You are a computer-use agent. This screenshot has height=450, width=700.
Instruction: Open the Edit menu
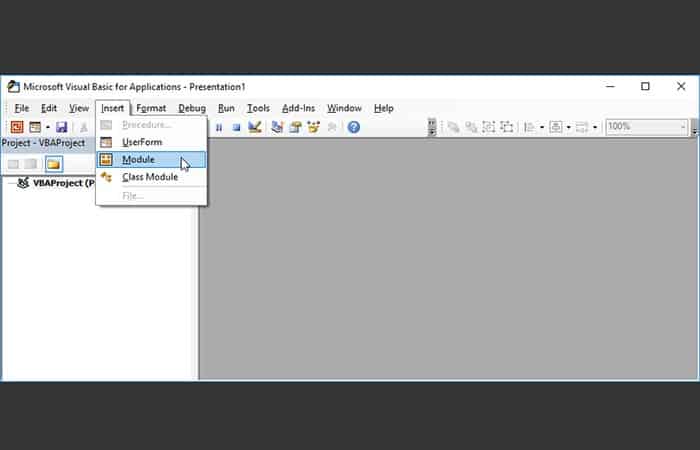(49, 108)
